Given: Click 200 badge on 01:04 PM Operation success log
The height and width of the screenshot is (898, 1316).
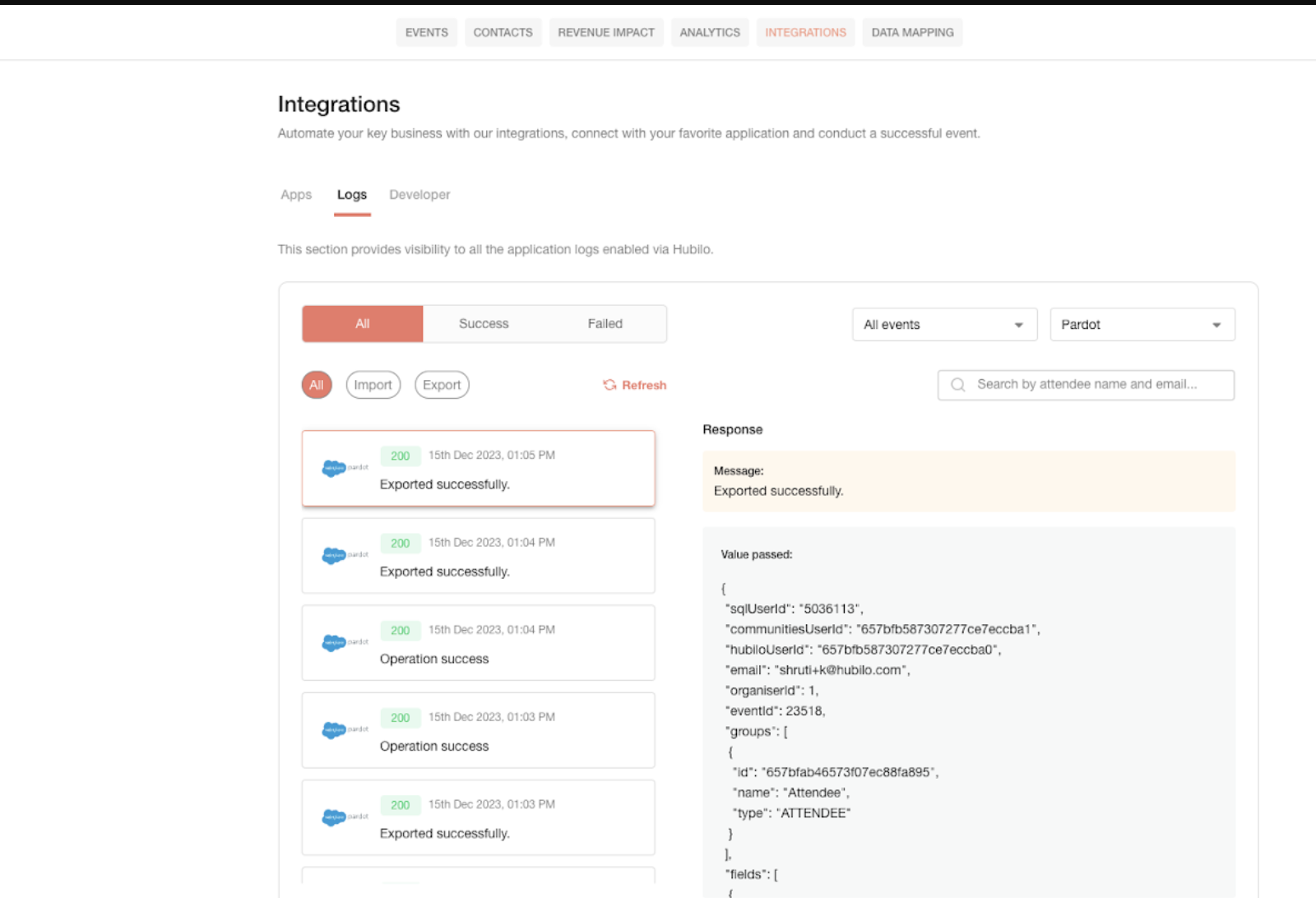Looking at the screenshot, I should click(401, 630).
